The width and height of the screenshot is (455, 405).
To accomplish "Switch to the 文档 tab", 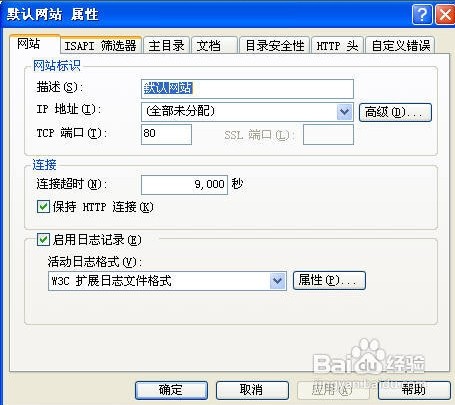I will pos(214,46).
